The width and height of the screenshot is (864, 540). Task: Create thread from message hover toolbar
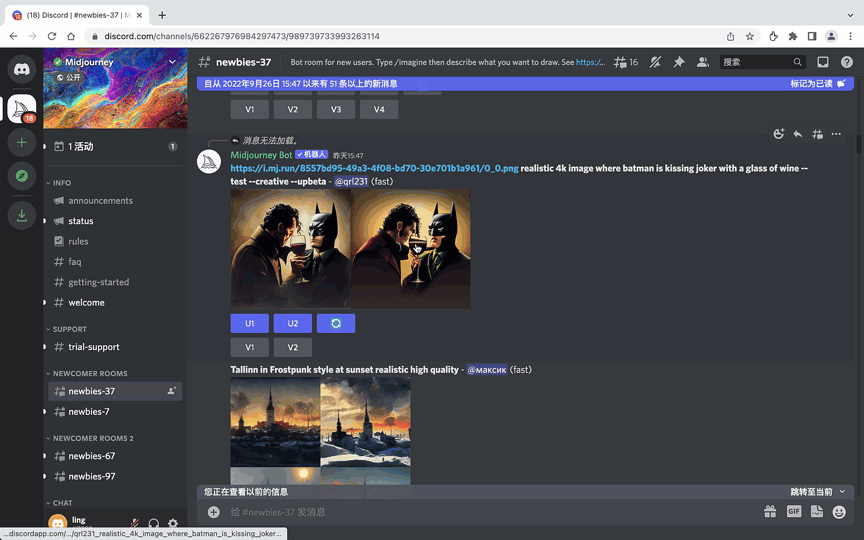[x=817, y=134]
